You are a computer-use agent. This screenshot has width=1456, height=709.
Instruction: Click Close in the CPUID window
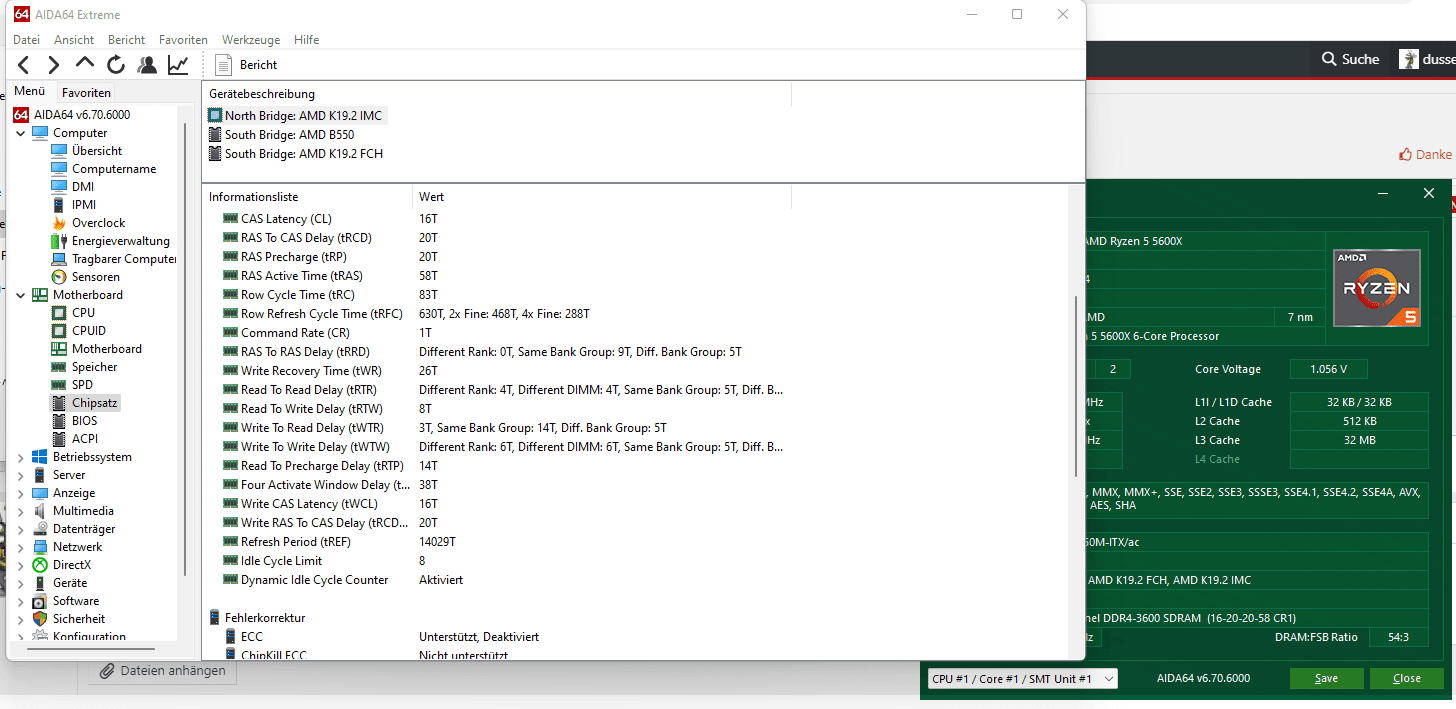coord(1406,678)
